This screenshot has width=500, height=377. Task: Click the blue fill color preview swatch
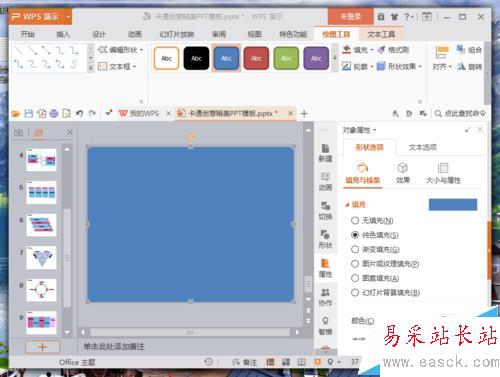(x=453, y=204)
